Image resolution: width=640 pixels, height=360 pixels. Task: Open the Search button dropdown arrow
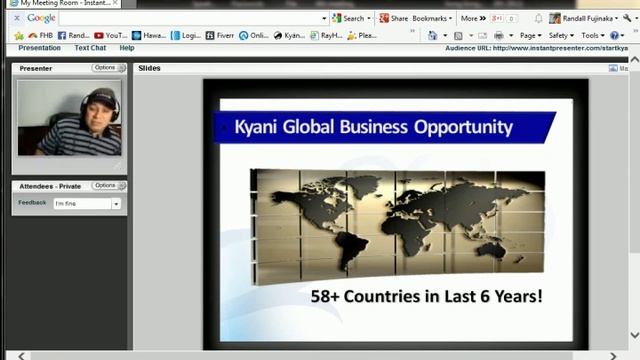click(x=369, y=18)
